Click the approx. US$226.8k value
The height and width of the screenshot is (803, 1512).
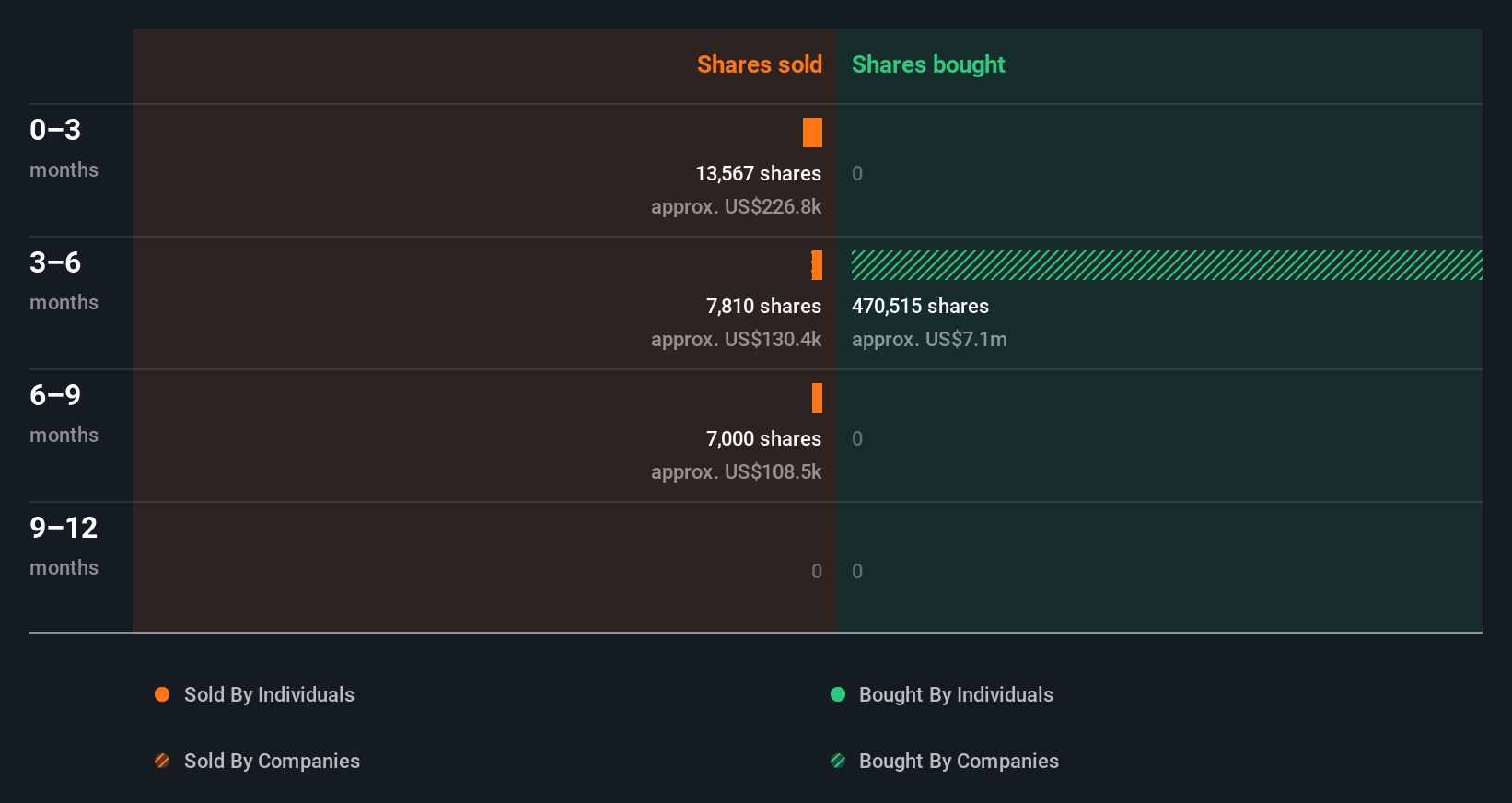(x=736, y=206)
